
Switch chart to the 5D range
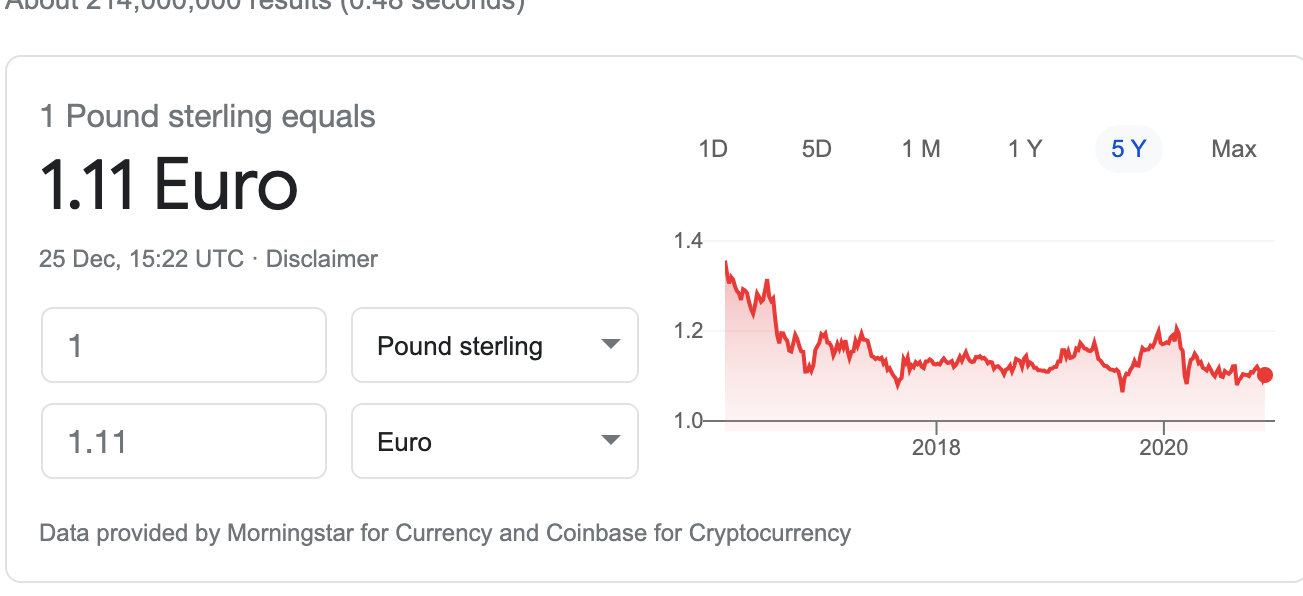click(817, 149)
